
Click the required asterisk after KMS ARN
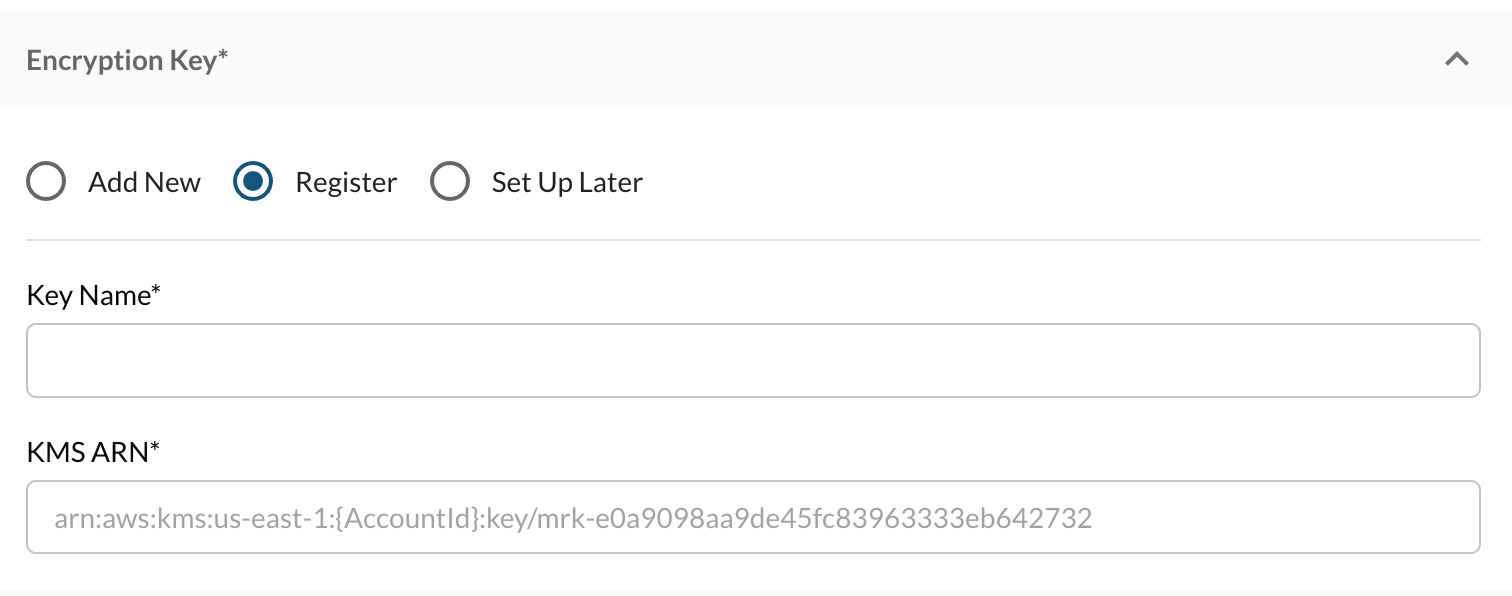click(x=155, y=449)
